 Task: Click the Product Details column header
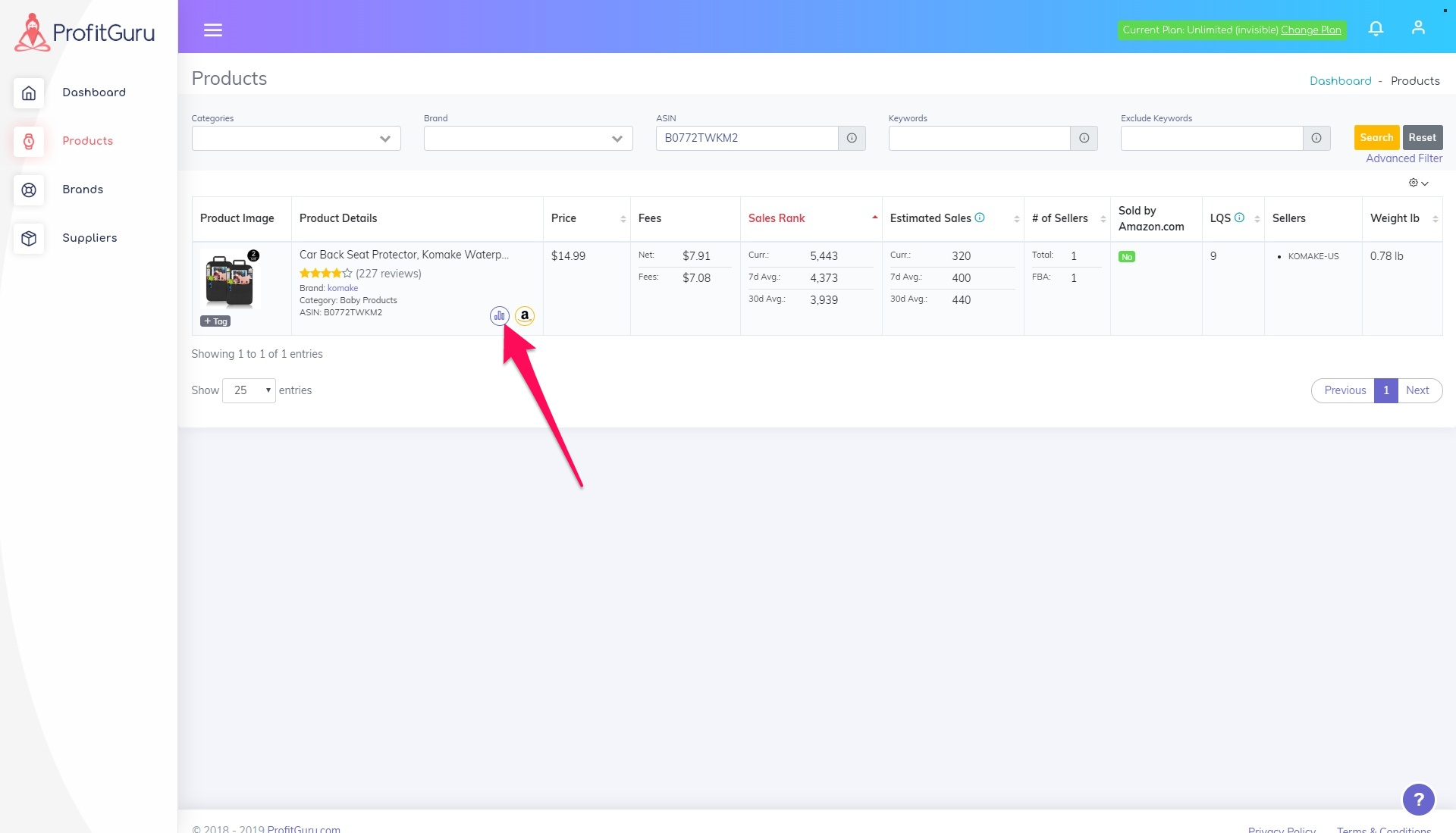(338, 218)
